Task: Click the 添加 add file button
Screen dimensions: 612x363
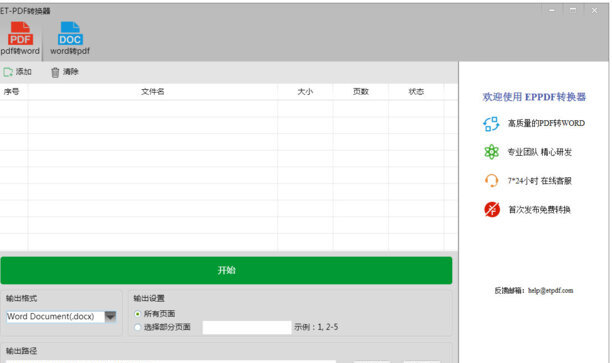Action: (x=18, y=72)
